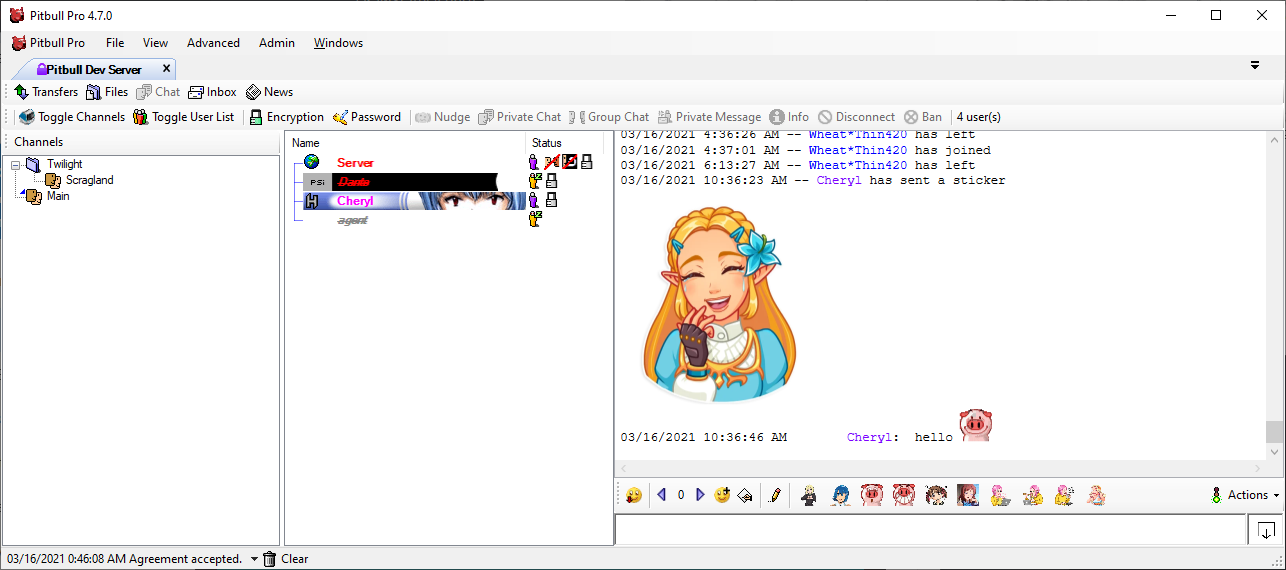Screen dimensions: 1286x570
Task: Open the Inbox
Action: [x=212, y=92]
